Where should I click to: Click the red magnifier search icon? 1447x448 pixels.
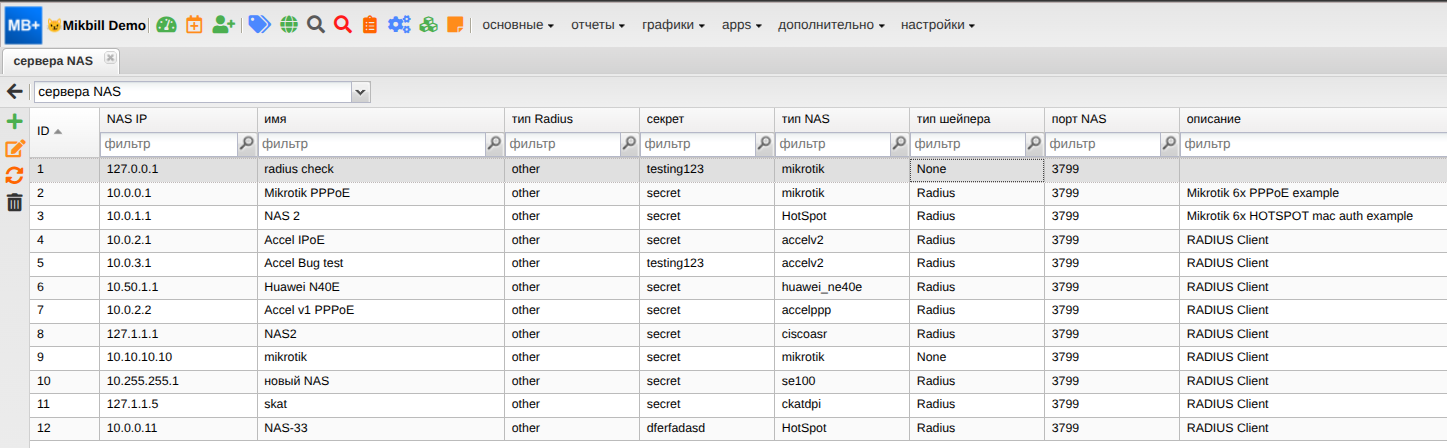343,25
